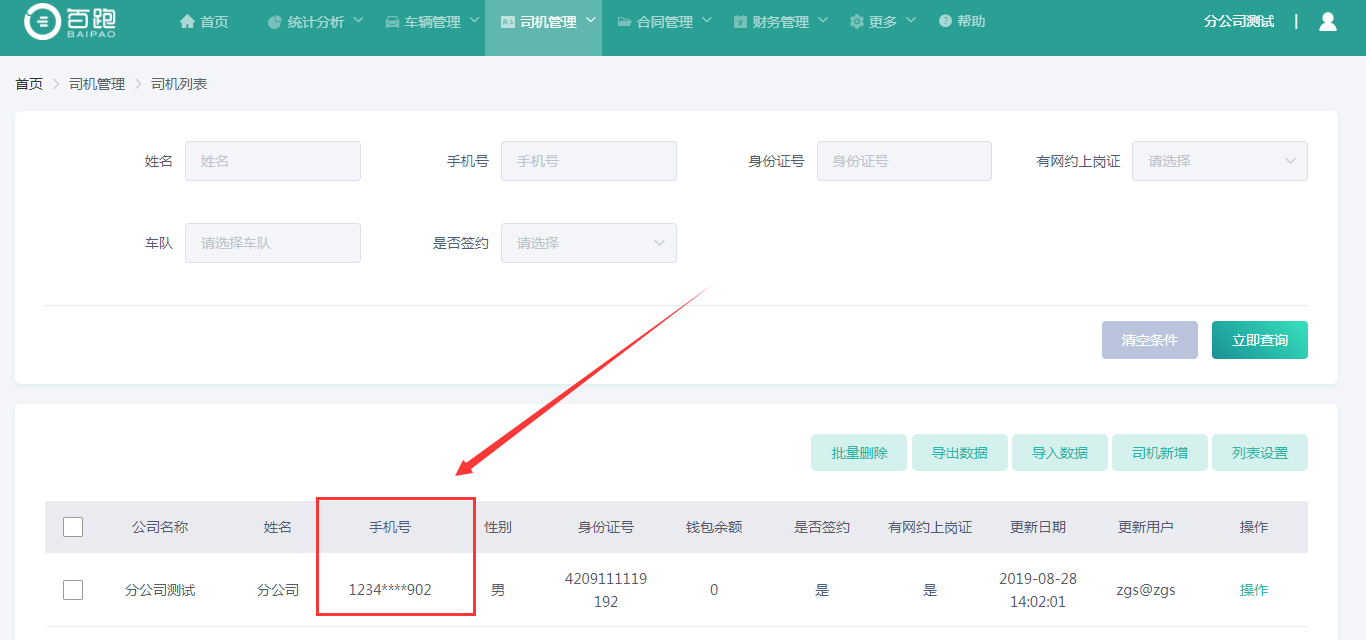Click the 司机新增 button

point(1159,453)
